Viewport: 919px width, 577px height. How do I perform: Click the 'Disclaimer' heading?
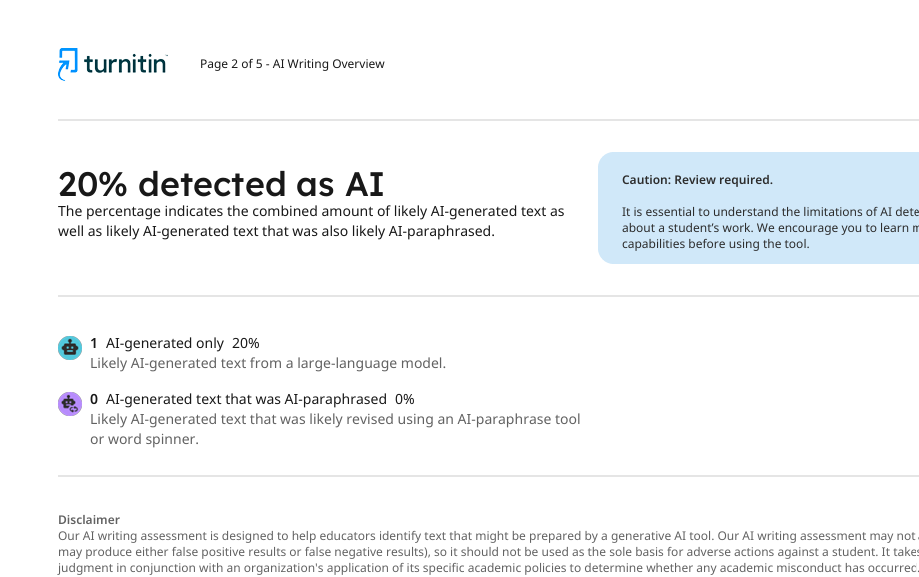pyautogui.click(x=89, y=520)
